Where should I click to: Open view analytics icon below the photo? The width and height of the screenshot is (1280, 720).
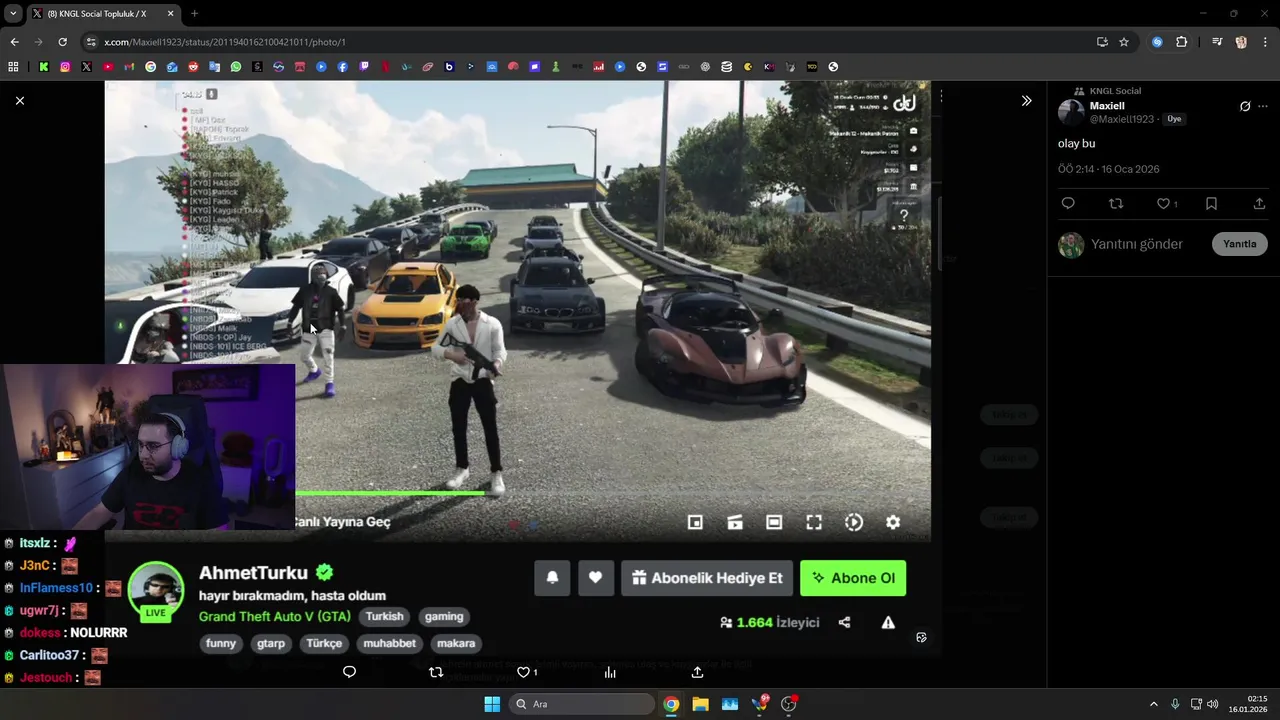[610, 672]
